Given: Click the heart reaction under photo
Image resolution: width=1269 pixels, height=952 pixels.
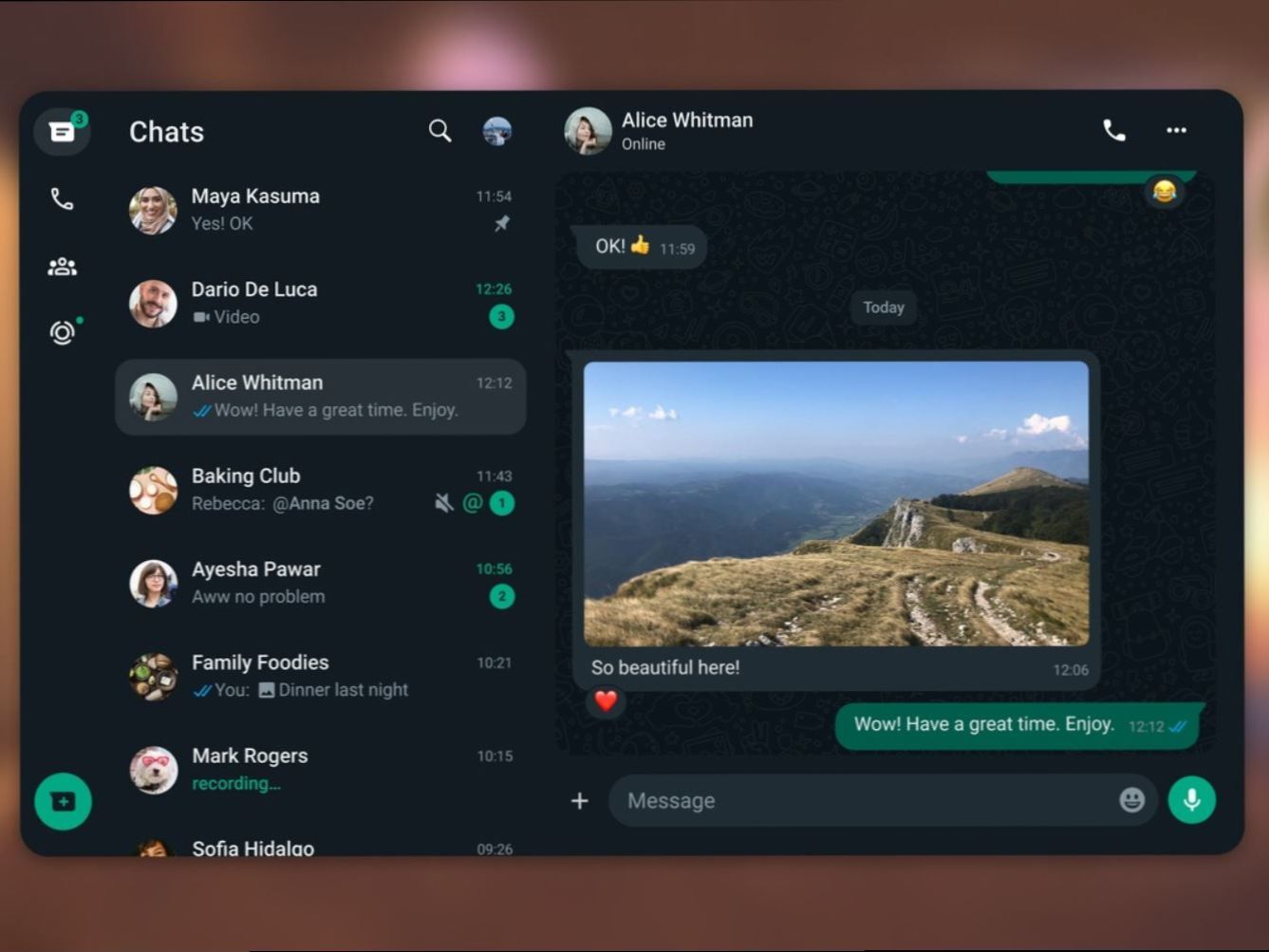Looking at the screenshot, I should point(606,701).
